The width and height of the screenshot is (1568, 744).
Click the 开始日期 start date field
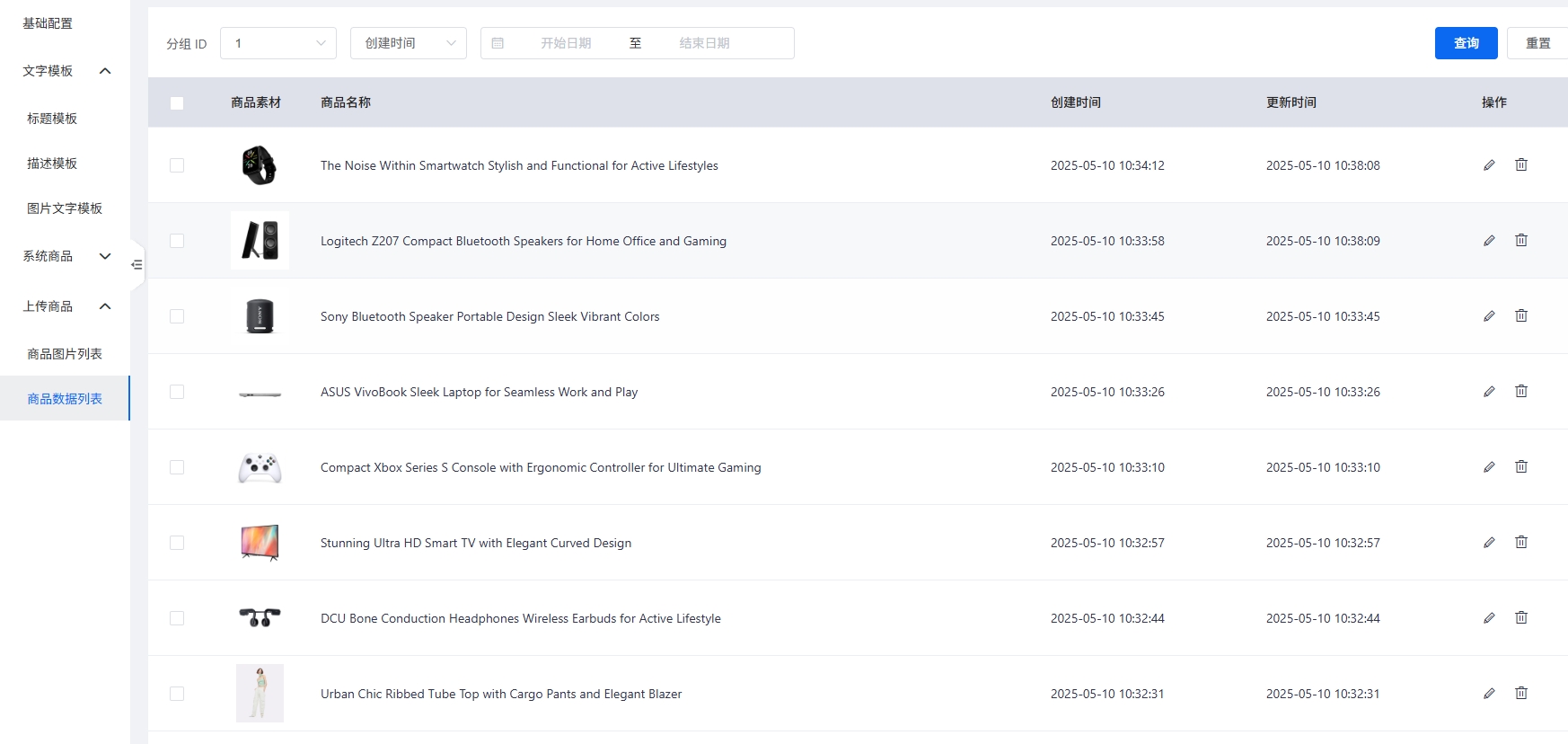point(566,43)
